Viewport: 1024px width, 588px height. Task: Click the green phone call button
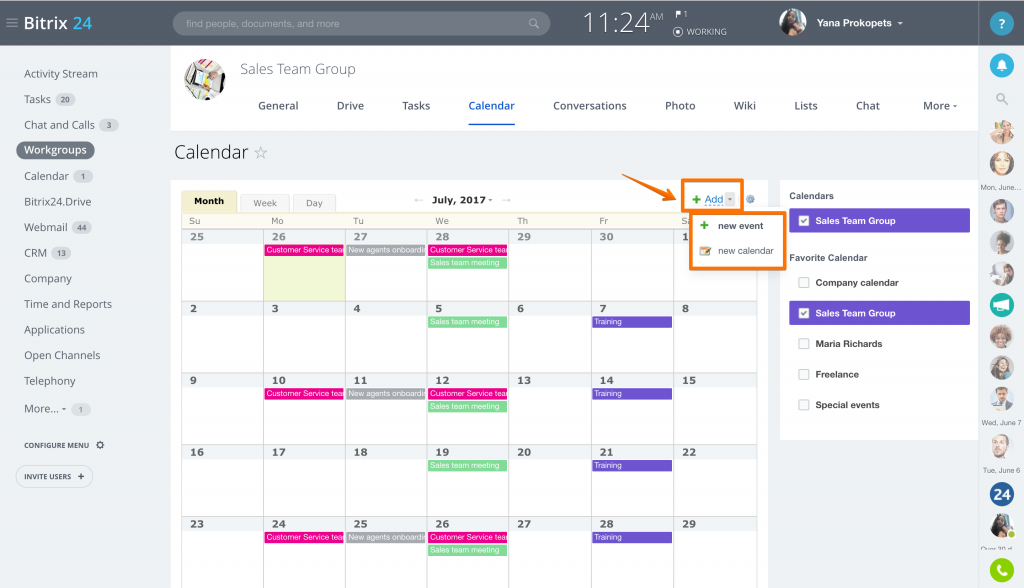(1001, 570)
